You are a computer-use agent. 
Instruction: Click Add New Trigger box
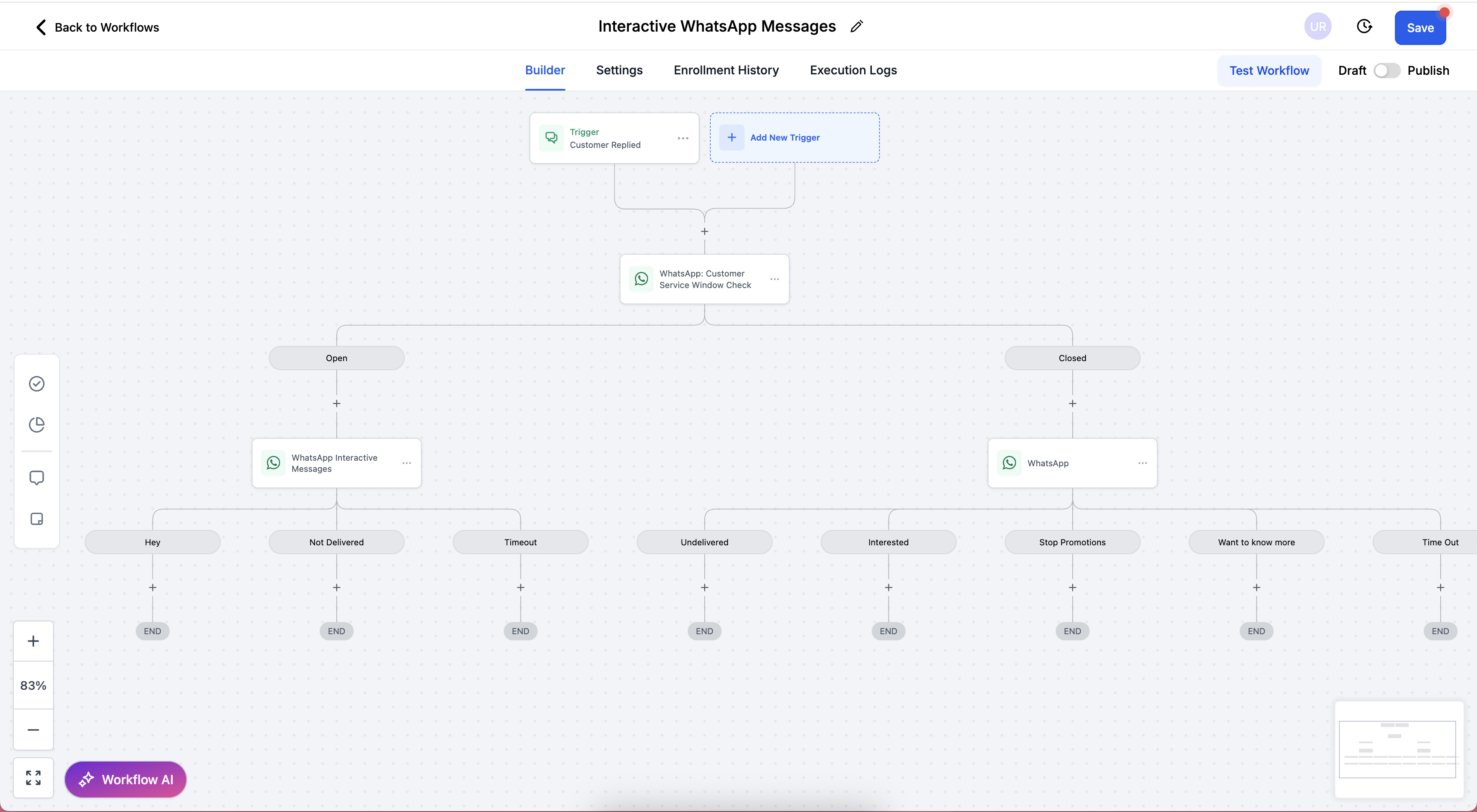coord(794,138)
